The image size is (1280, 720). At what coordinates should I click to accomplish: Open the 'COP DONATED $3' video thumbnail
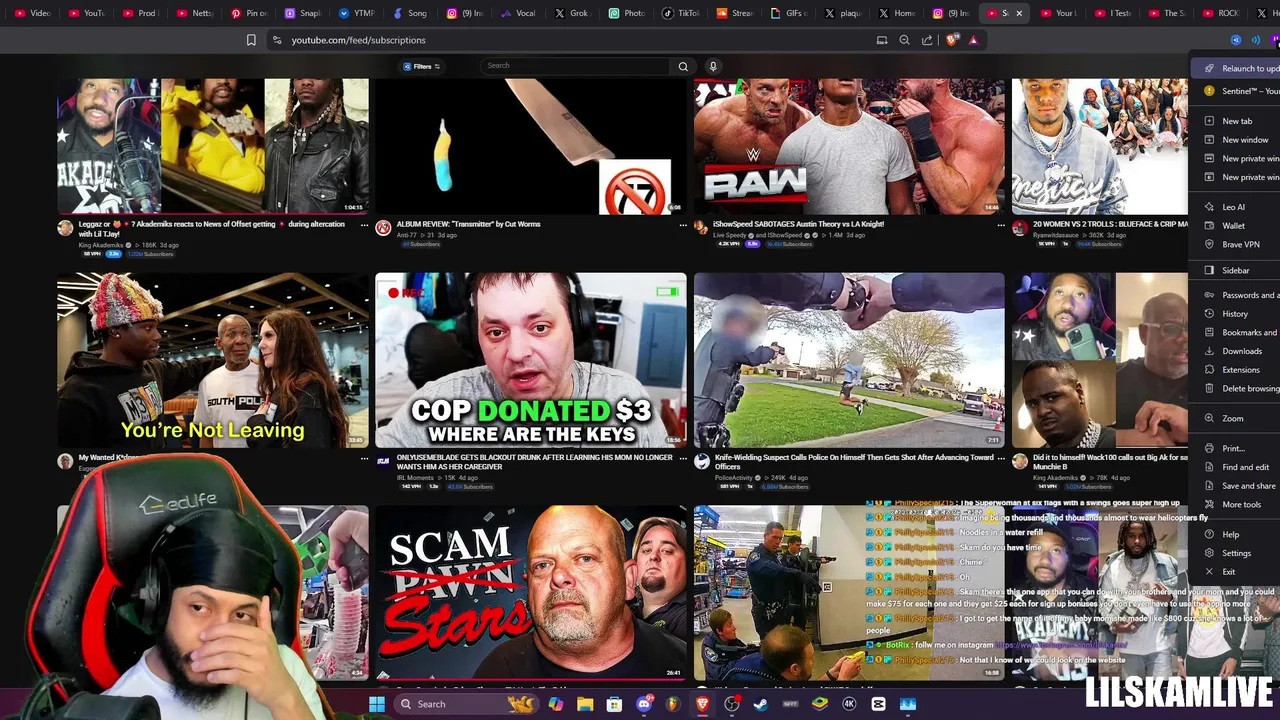[531, 360]
